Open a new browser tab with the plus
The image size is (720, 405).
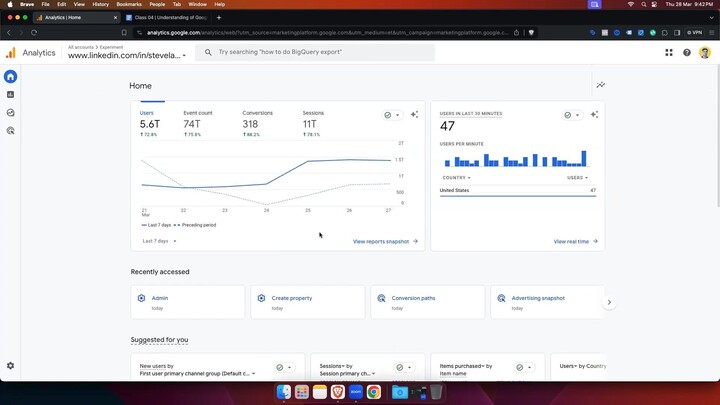click(x=219, y=17)
